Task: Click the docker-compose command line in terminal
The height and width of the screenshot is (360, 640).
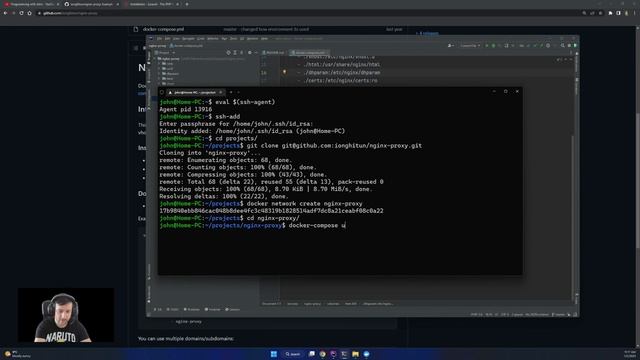Action: pyautogui.click(x=253, y=225)
